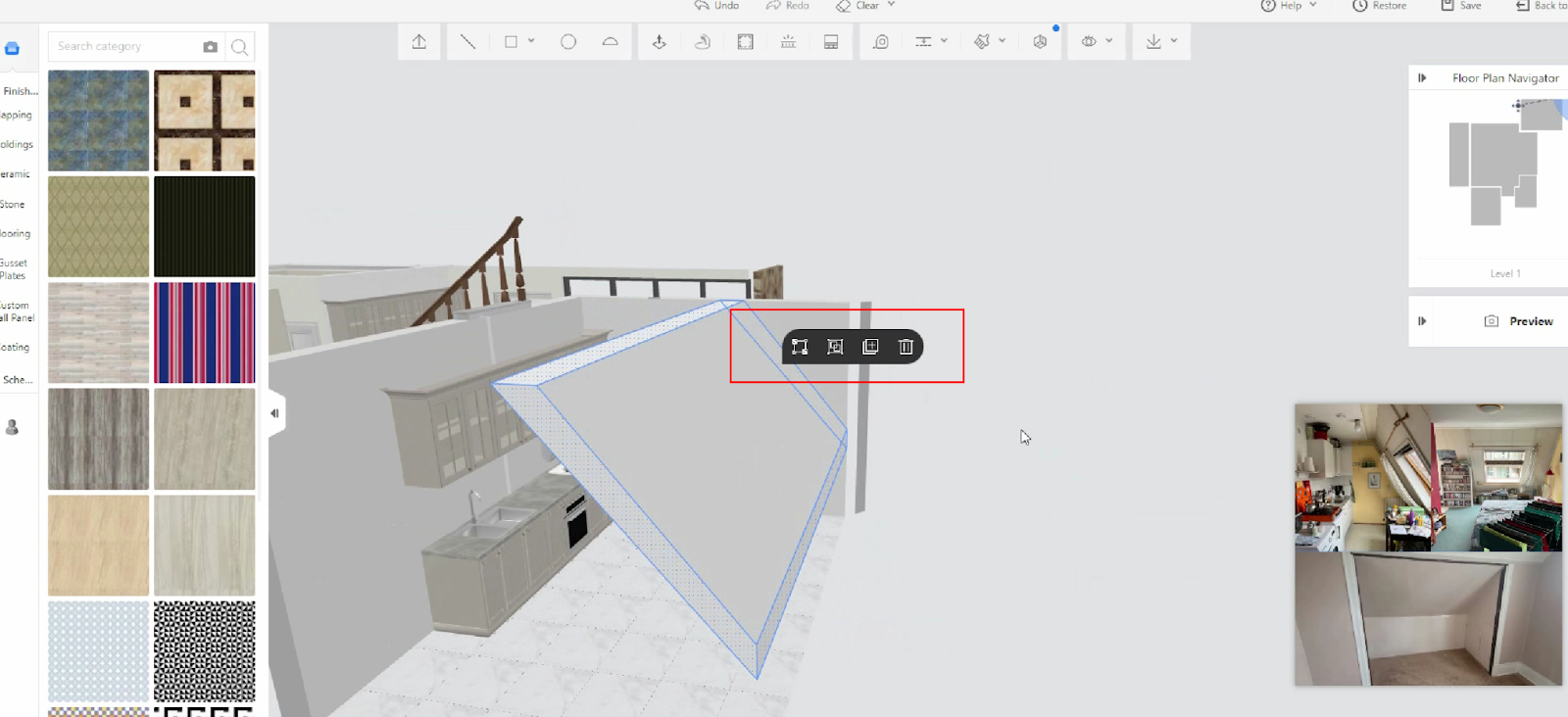Image resolution: width=1568 pixels, height=717 pixels.
Task: Select the light tan wood material
Action: point(99,546)
